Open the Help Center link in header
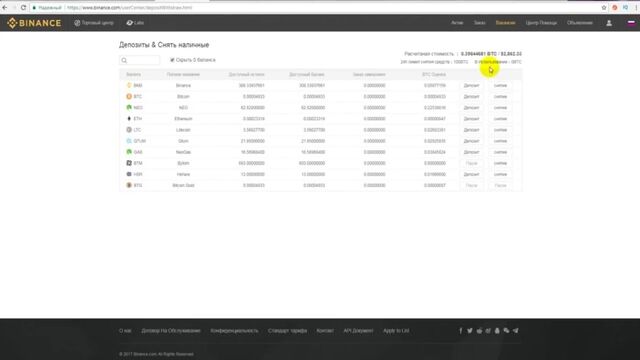The width and height of the screenshot is (640, 360). pyautogui.click(x=541, y=23)
